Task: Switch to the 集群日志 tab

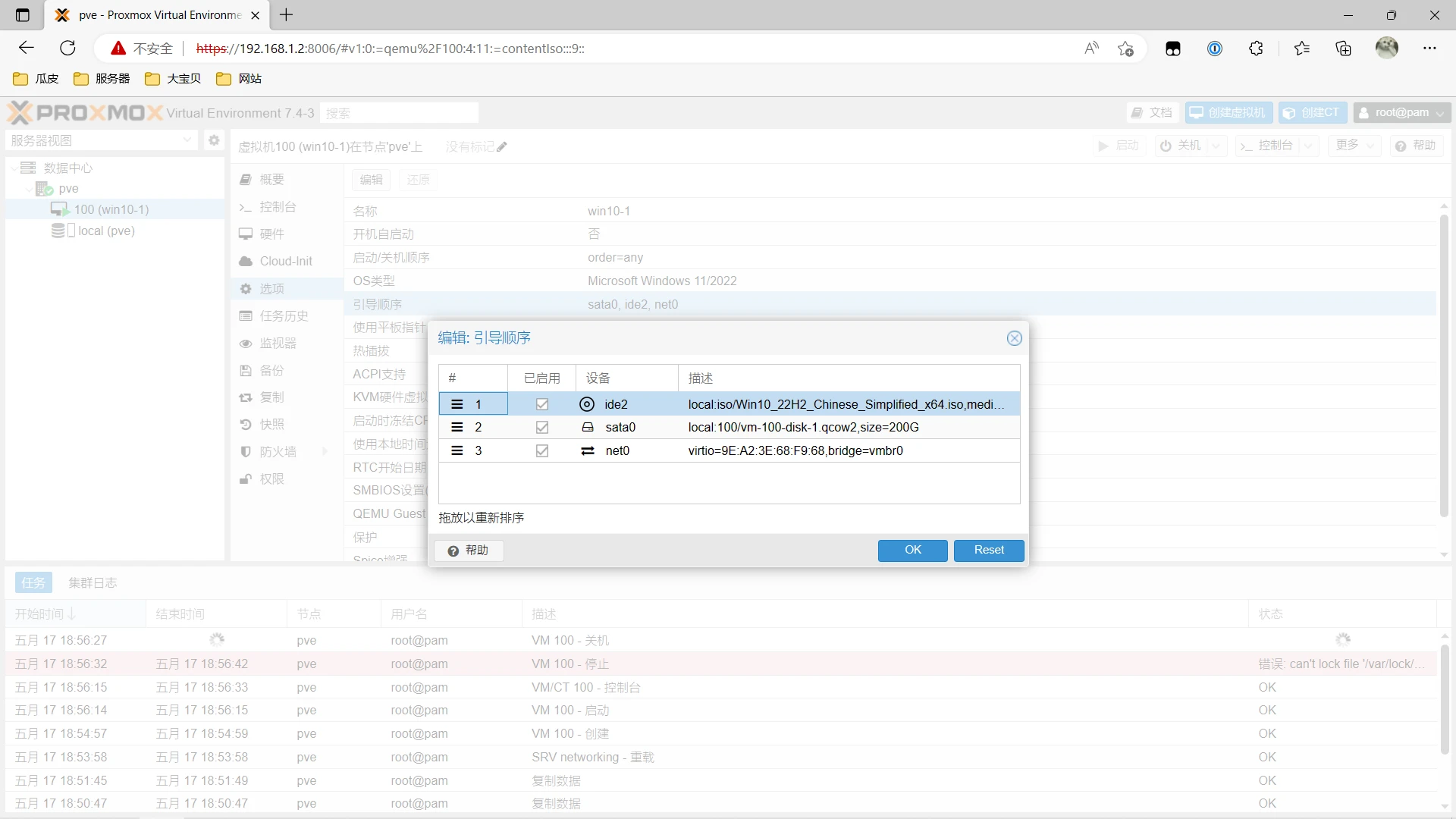Action: click(93, 582)
